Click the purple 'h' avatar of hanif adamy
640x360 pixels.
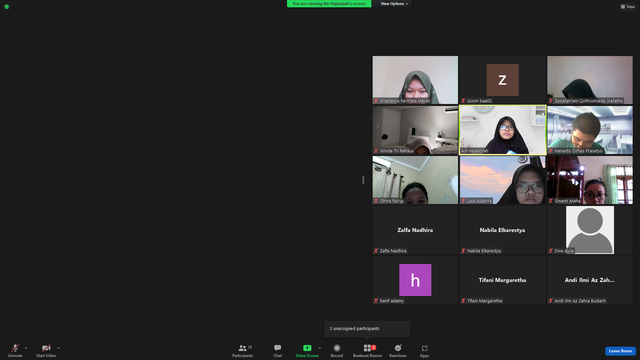tap(415, 280)
